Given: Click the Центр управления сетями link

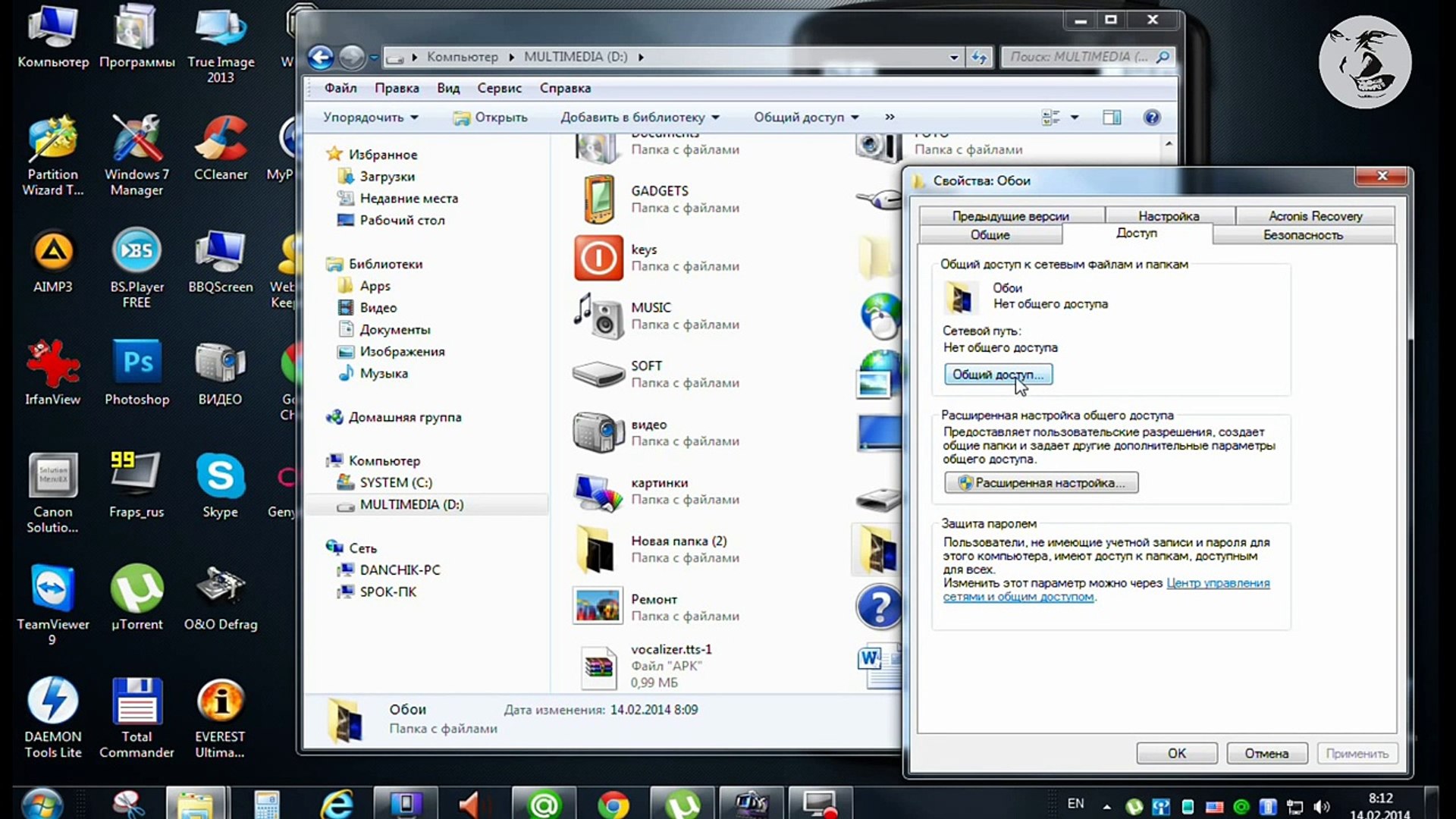Looking at the screenshot, I should click(x=1217, y=583).
